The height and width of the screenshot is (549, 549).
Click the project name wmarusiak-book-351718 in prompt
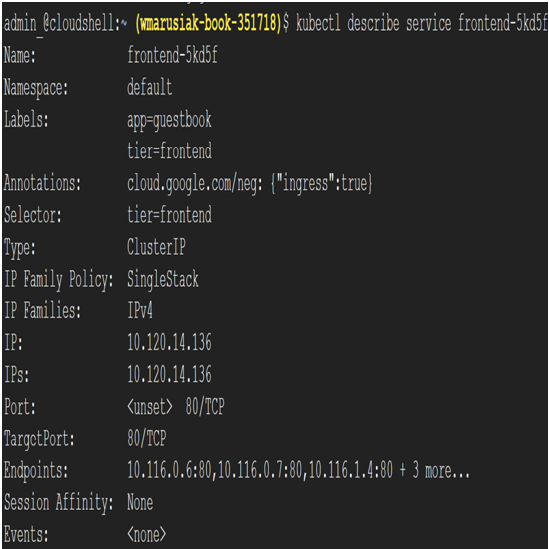coord(208,24)
